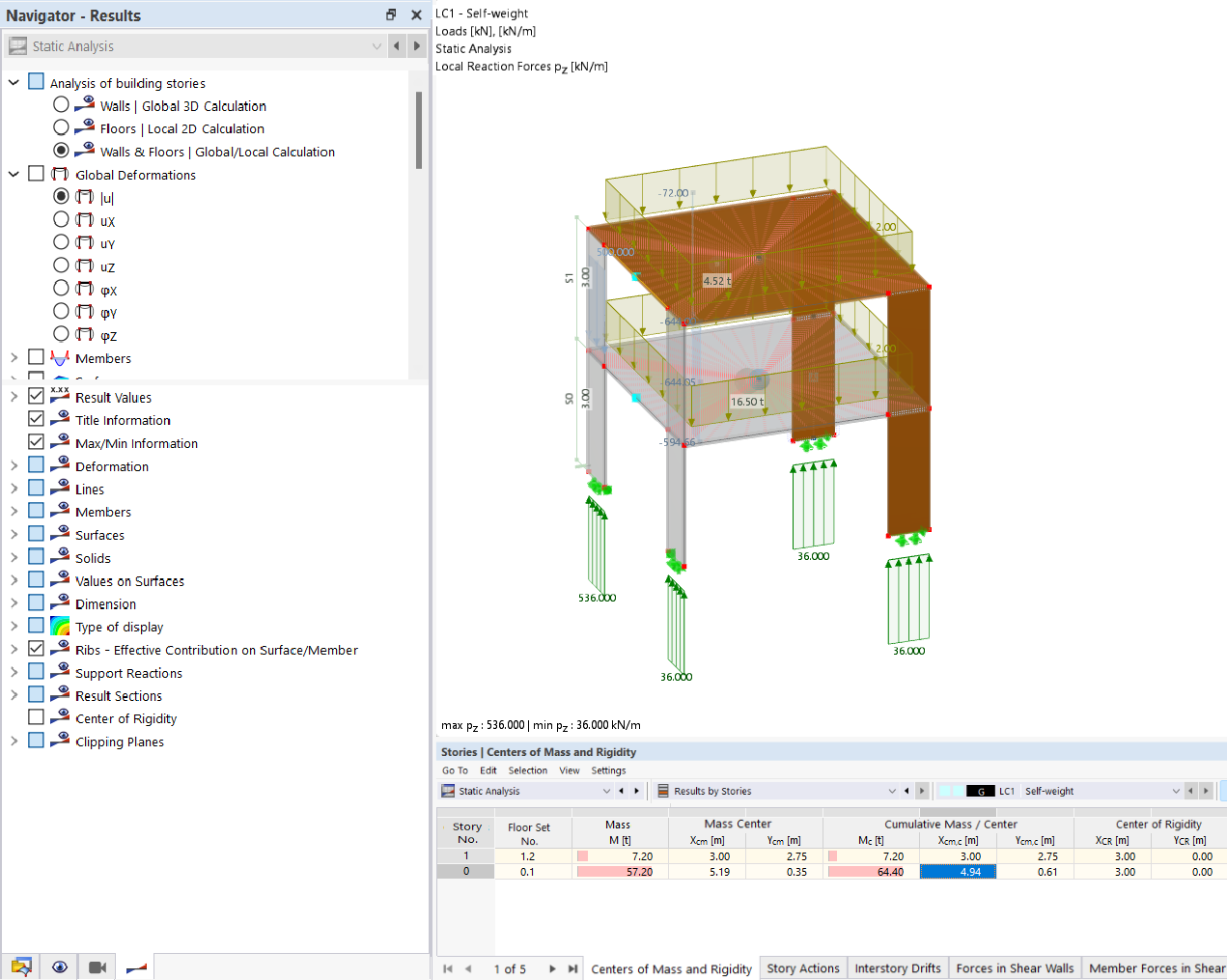
Task: Switch to Centers of Mass and Rigidity tab
Action: [x=671, y=968]
